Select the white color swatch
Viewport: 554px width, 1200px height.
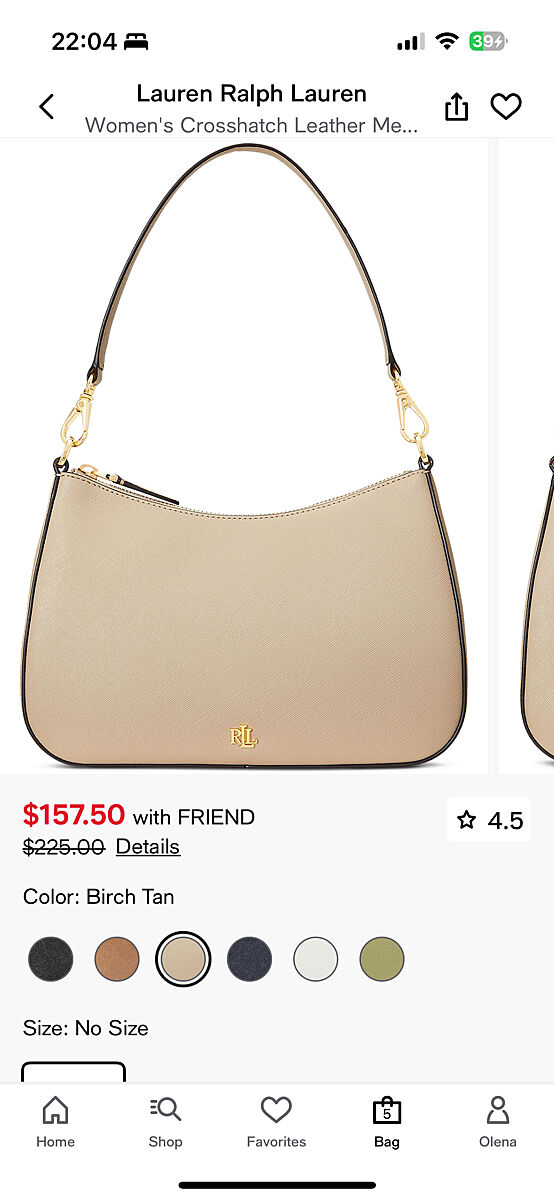(x=315, y=959)
